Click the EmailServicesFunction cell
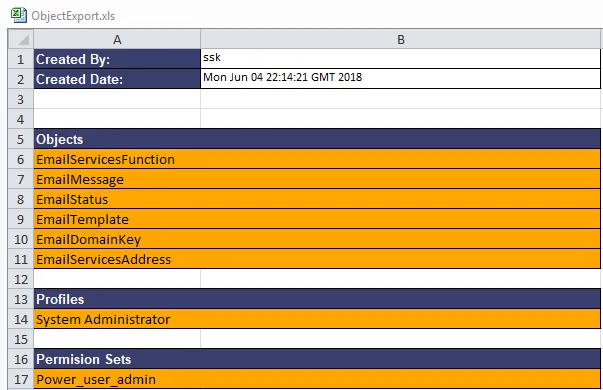 tap(317, 159)
